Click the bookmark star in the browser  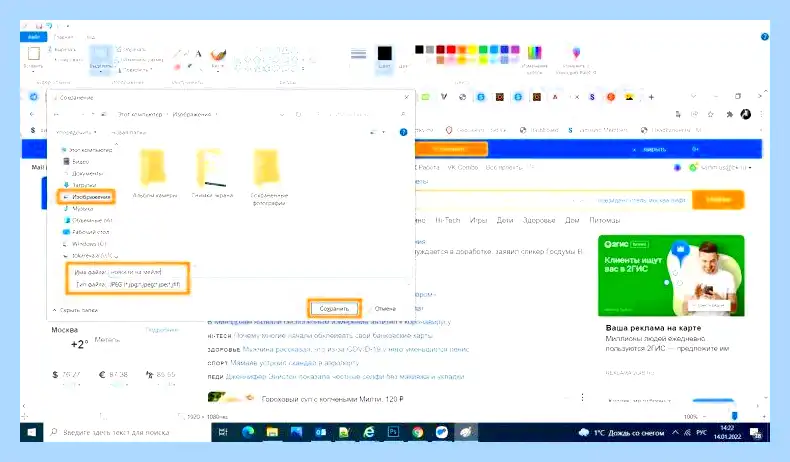click(x=710, y=114)
